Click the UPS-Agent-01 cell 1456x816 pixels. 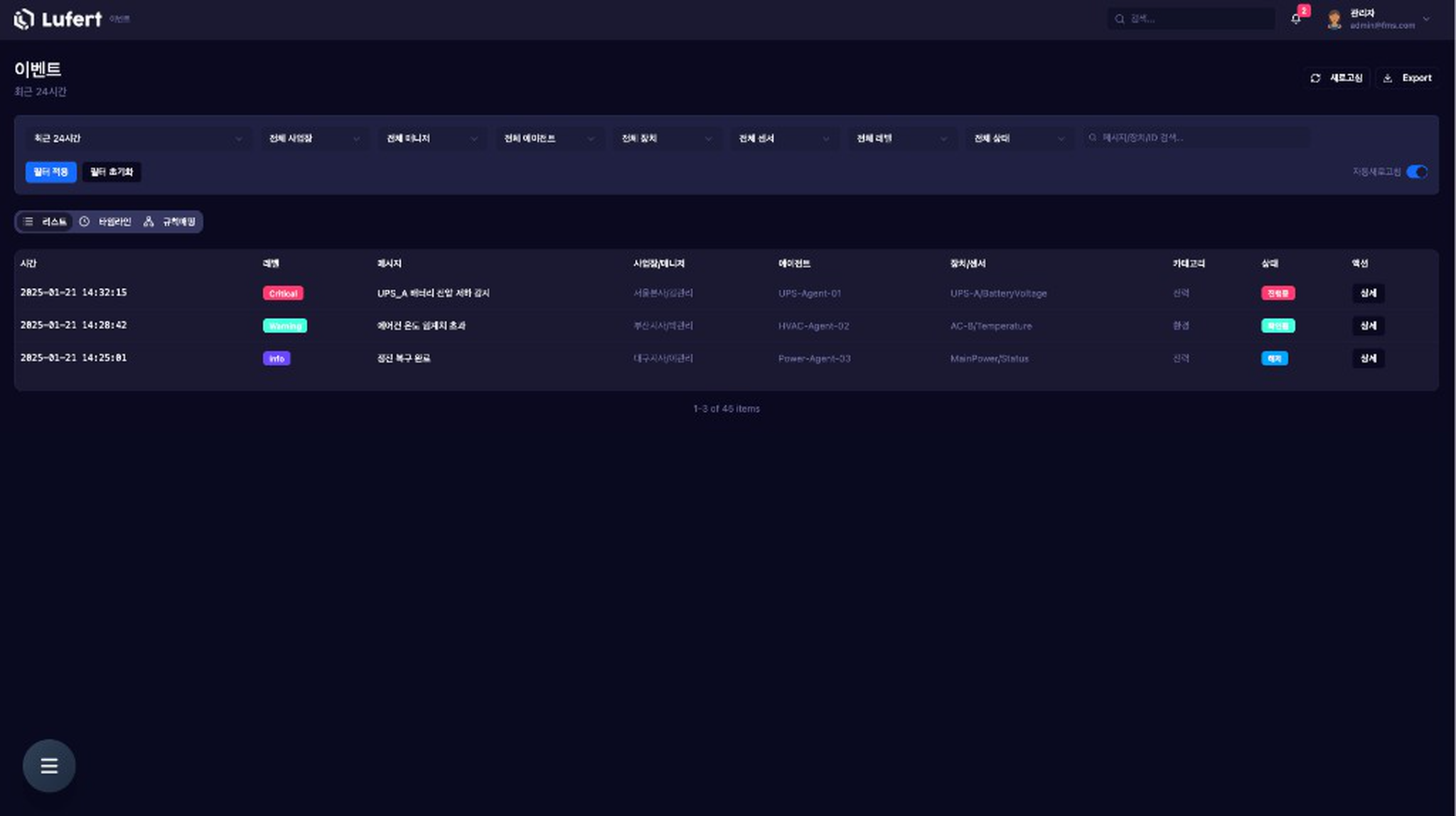[x=810, y=294]
